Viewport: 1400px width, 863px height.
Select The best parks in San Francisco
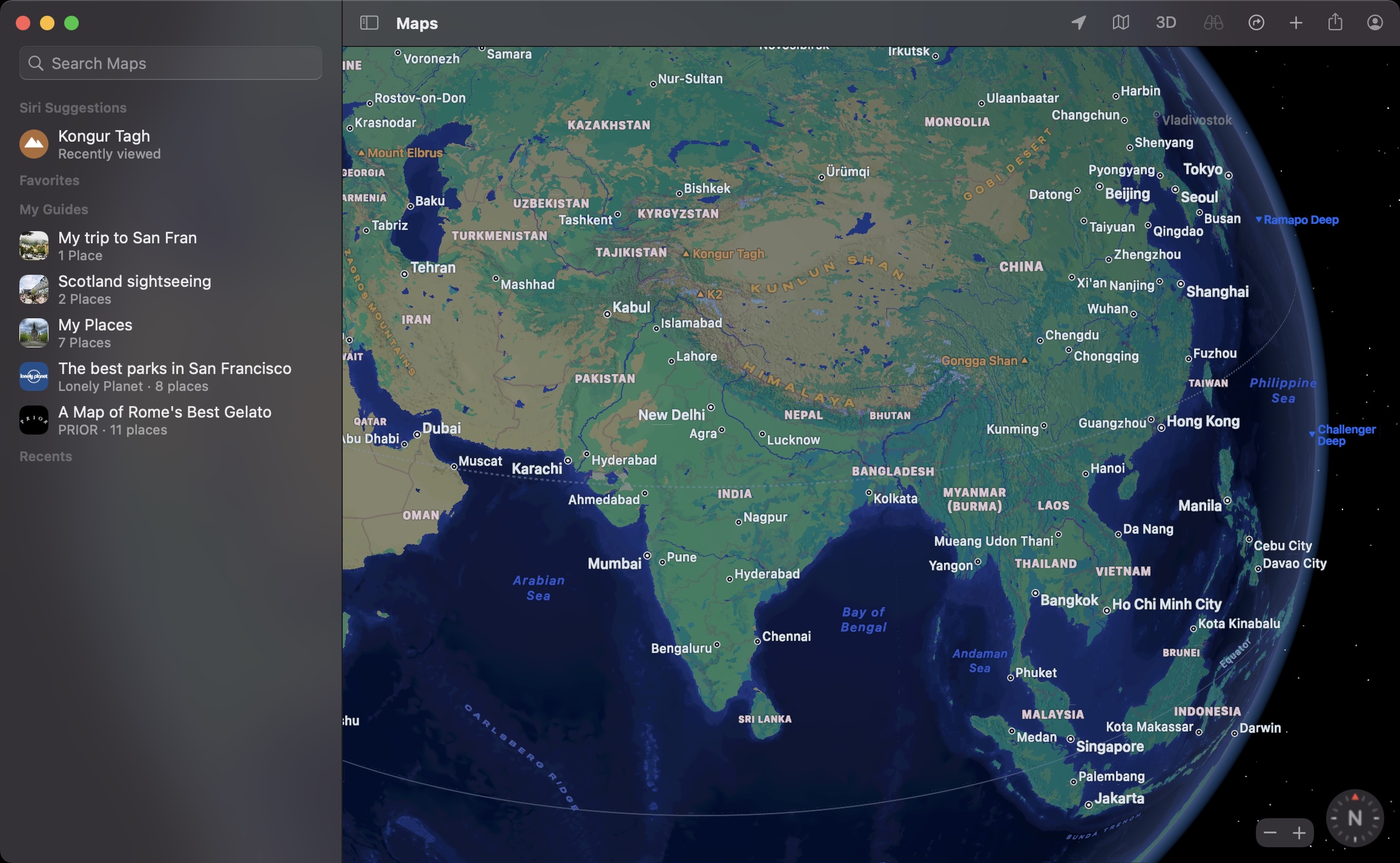[174, 375]
